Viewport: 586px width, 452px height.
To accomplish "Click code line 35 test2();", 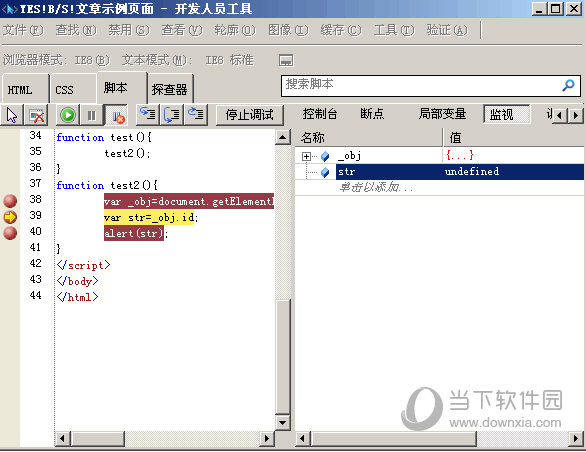I will [127, 153].
